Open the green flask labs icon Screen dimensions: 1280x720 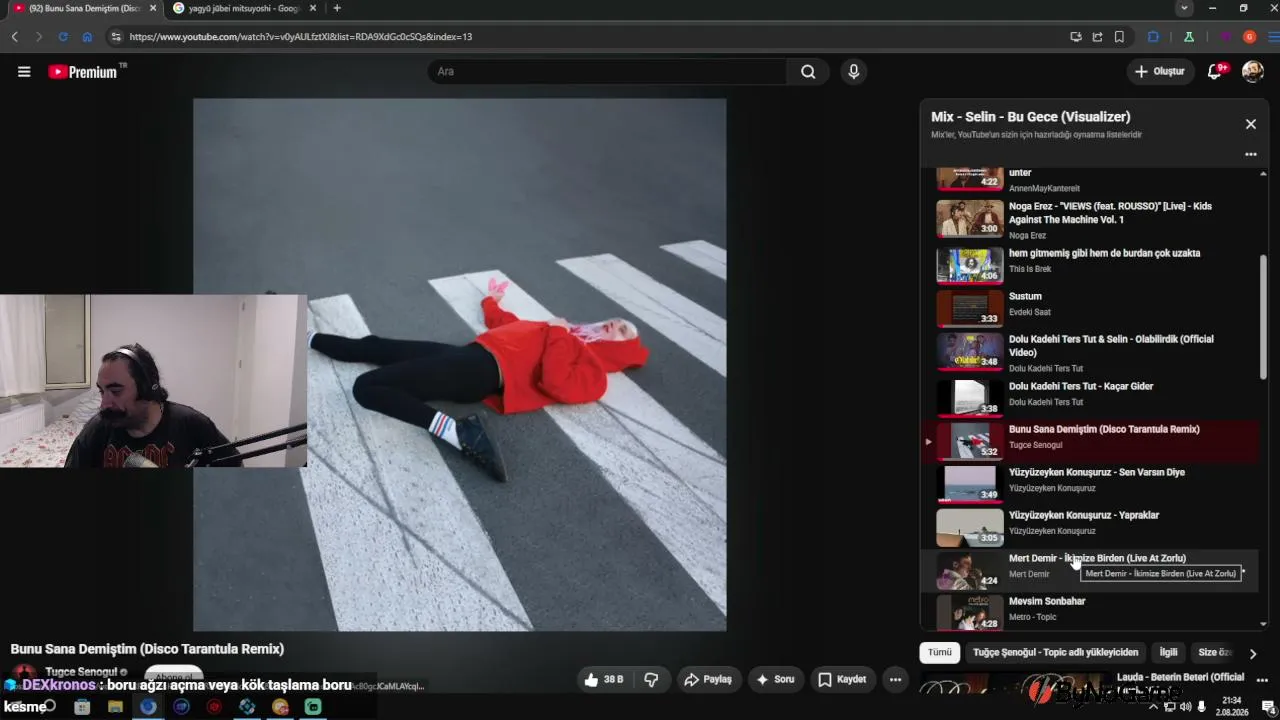pos(1189,37)
